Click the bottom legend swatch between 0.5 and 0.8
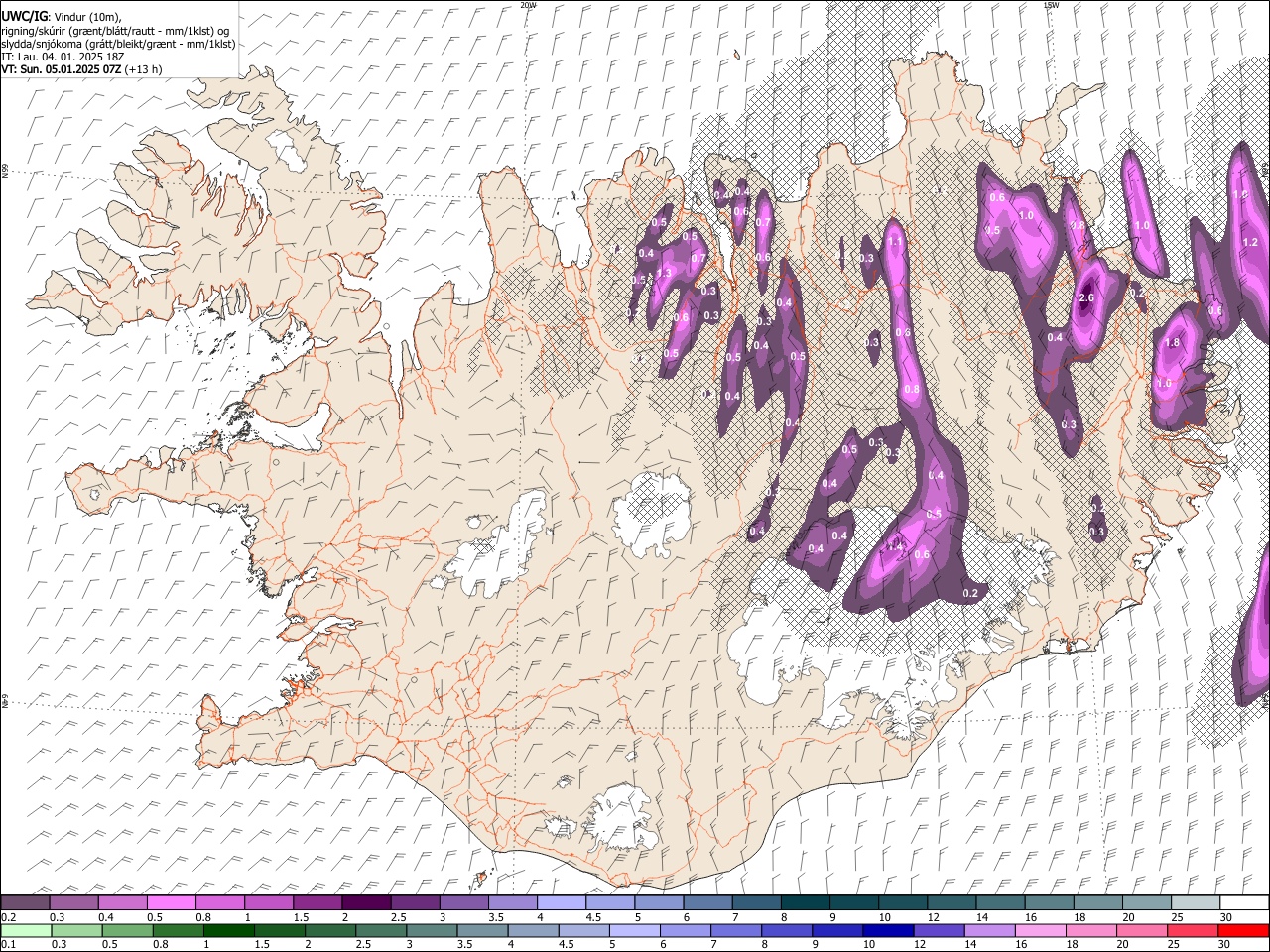 pos(127,930)
